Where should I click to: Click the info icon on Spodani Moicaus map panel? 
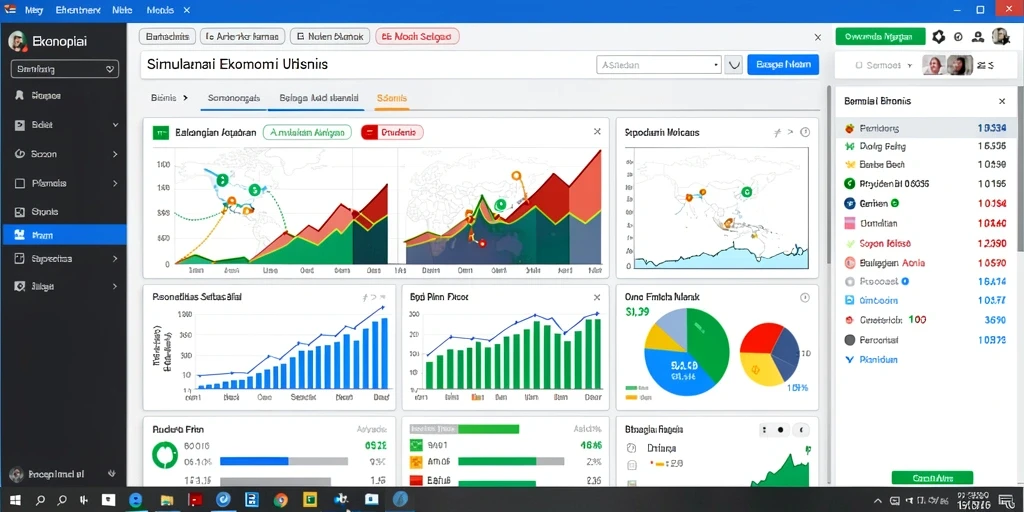805,132
